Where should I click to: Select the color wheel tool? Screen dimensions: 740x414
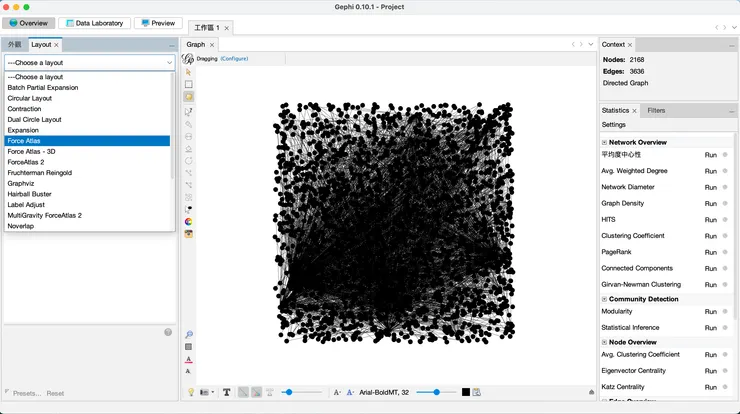pos(188,222)
